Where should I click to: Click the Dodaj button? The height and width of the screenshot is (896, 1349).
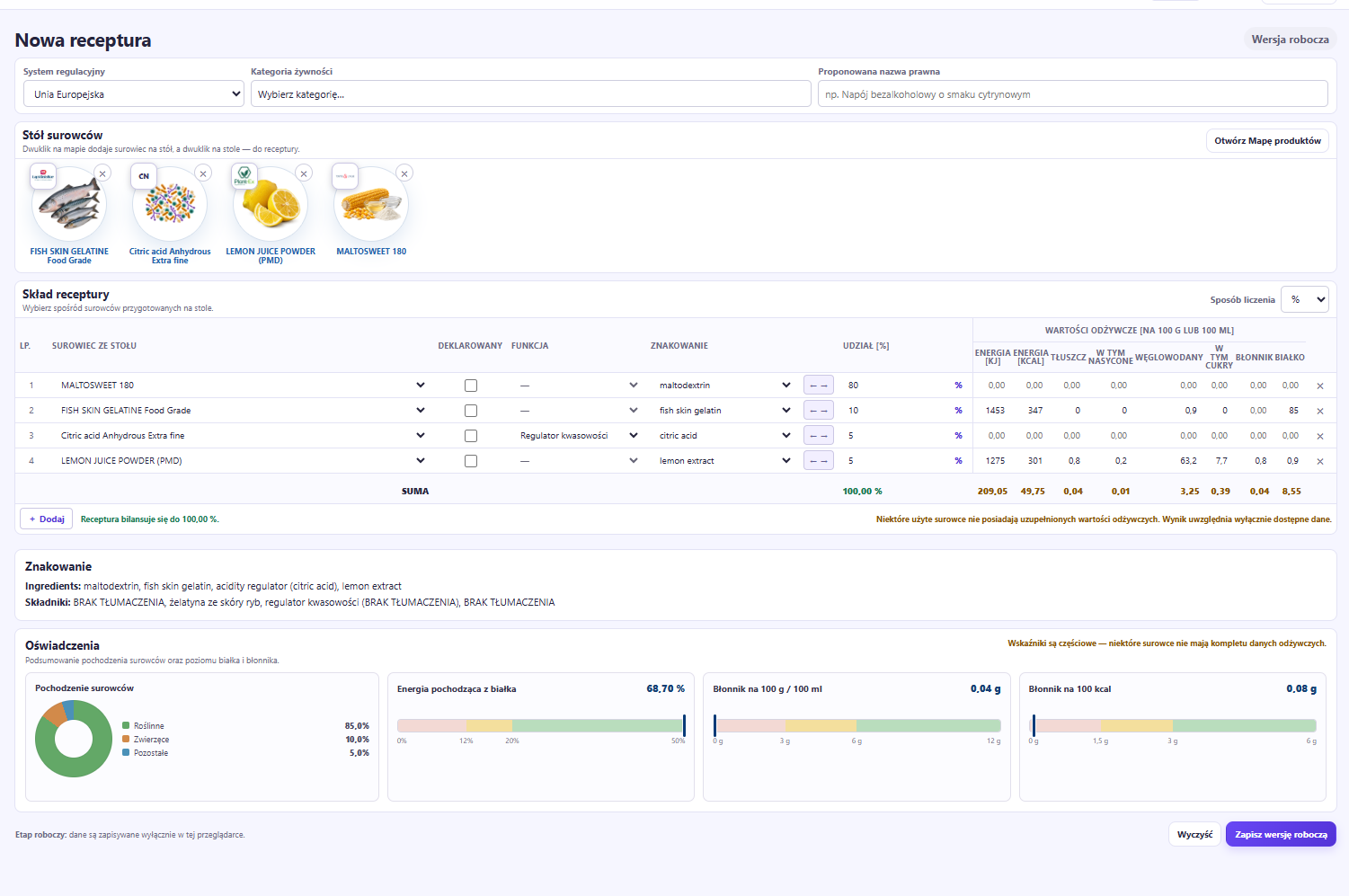47,519
